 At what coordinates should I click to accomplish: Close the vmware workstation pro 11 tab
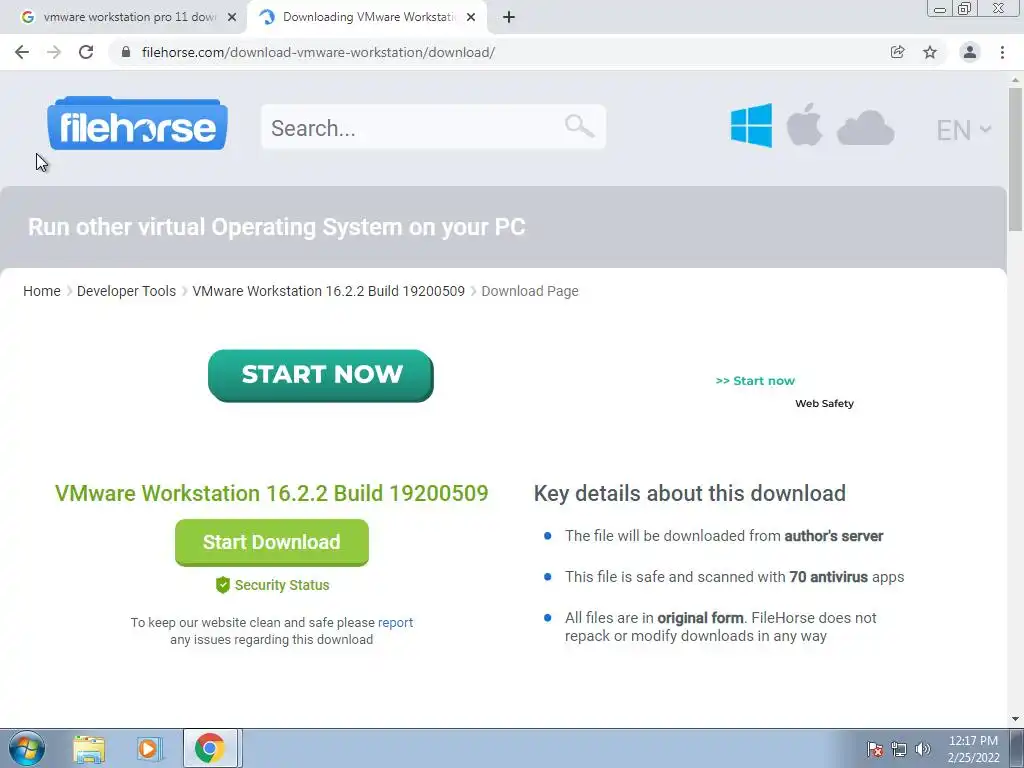tap(232, 18)
